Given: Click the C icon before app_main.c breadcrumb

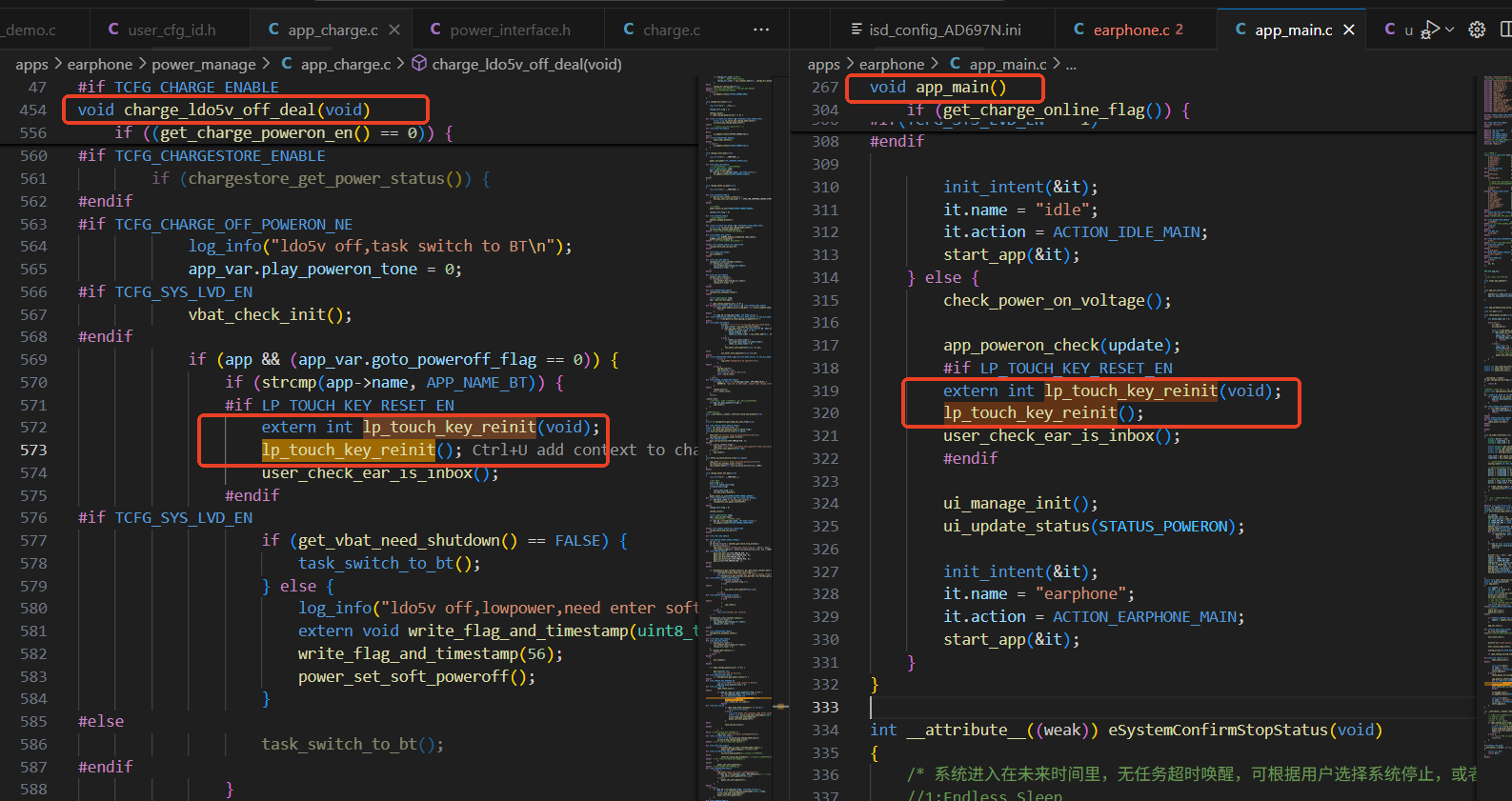Looking at the screenshot, I should point(955,64).
